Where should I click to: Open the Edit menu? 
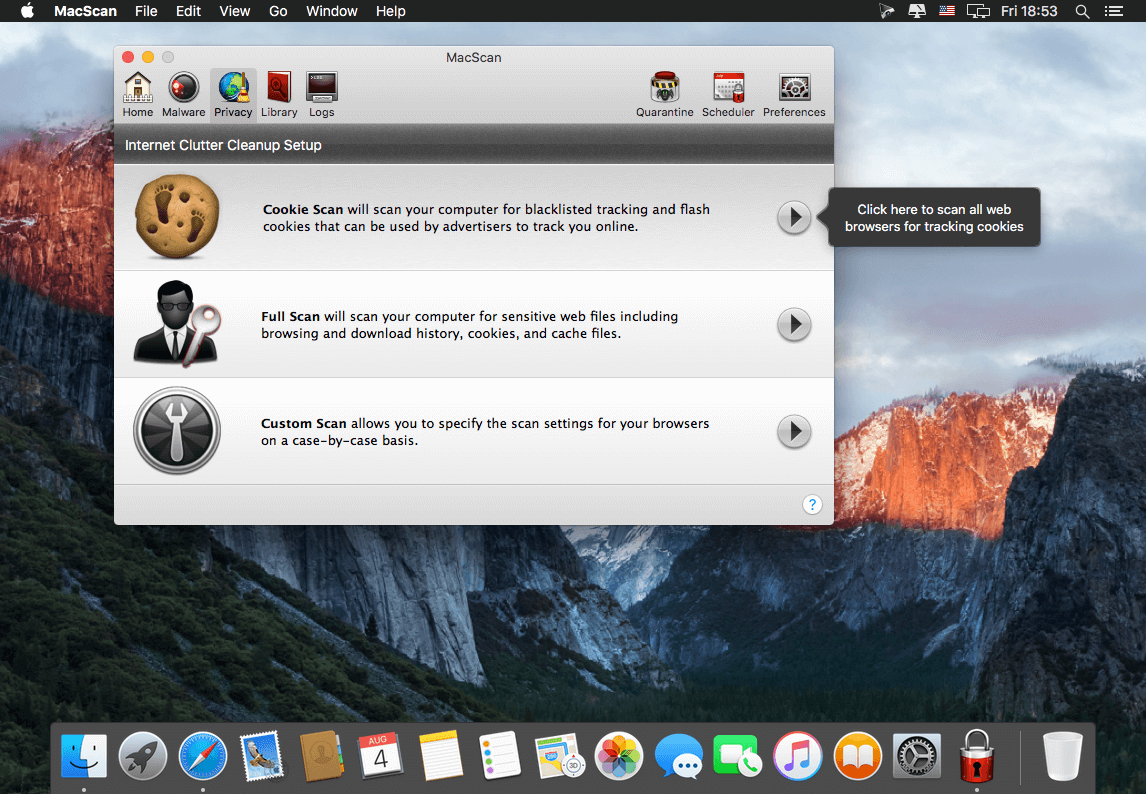coord(189,11)
